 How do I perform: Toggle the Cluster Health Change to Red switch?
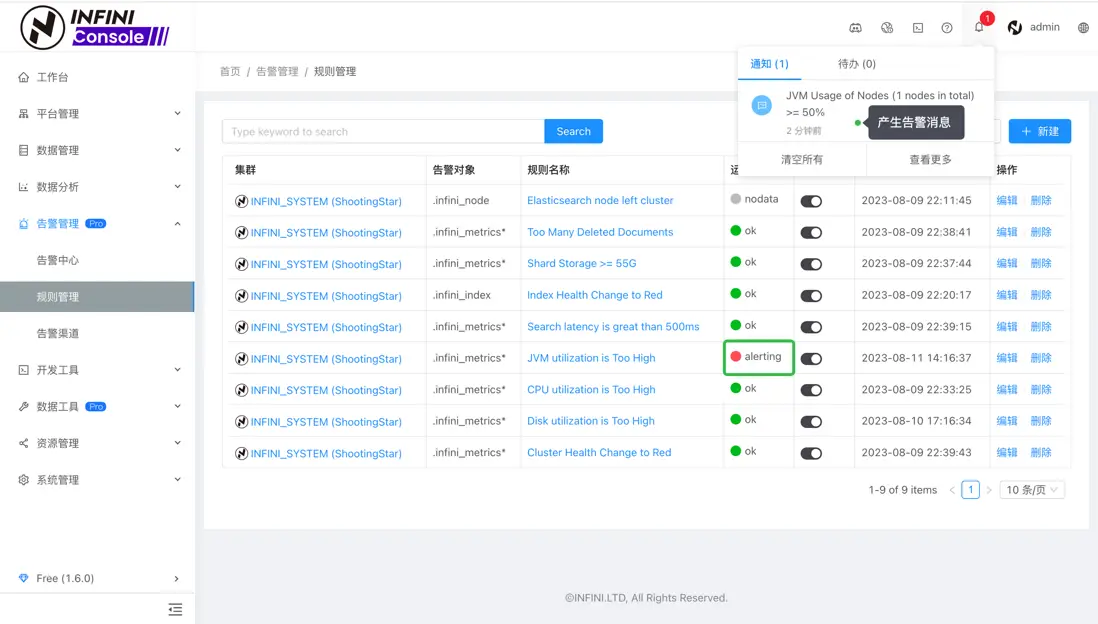point(811,454)
